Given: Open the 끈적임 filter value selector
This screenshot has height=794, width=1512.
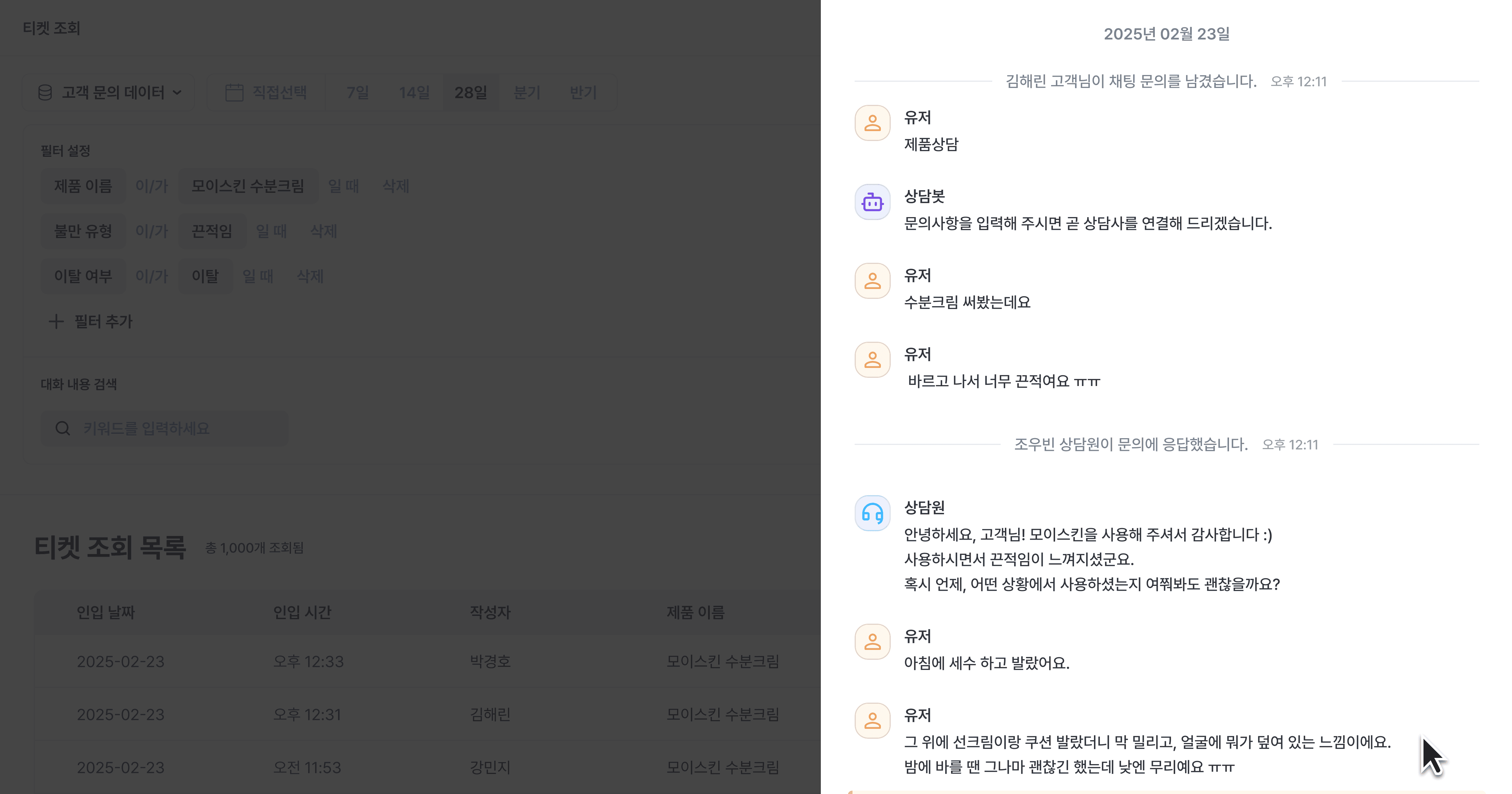Looking at the screenshot, I should 212,231.
